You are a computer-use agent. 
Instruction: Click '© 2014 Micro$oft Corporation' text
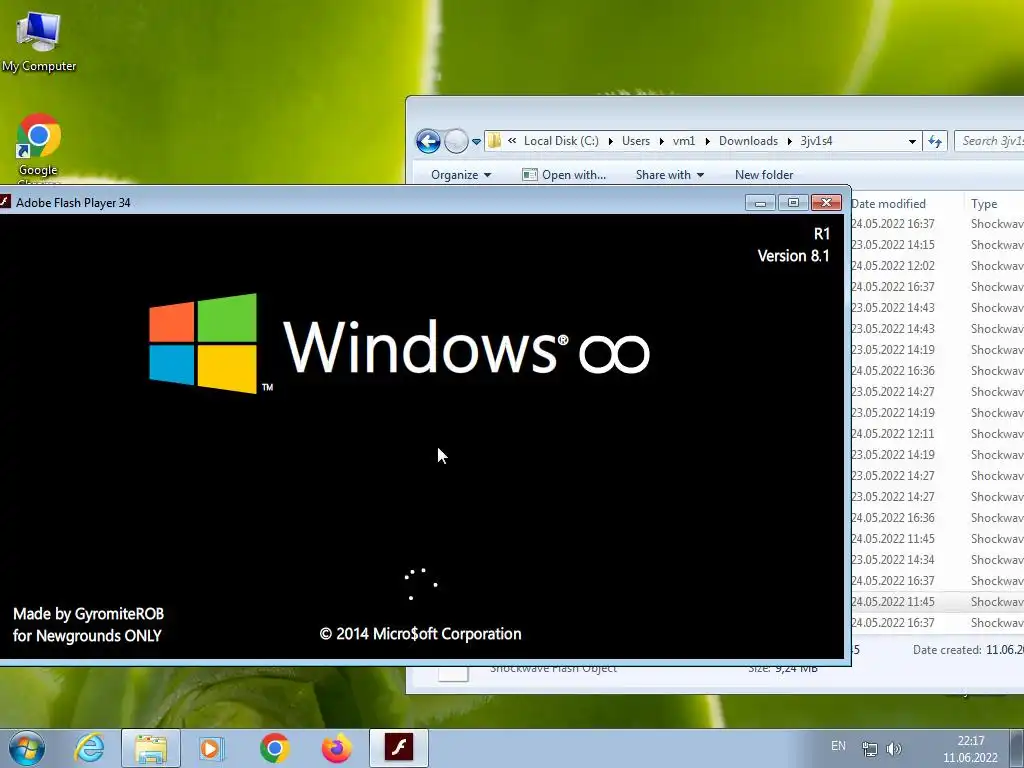point(421,634)
